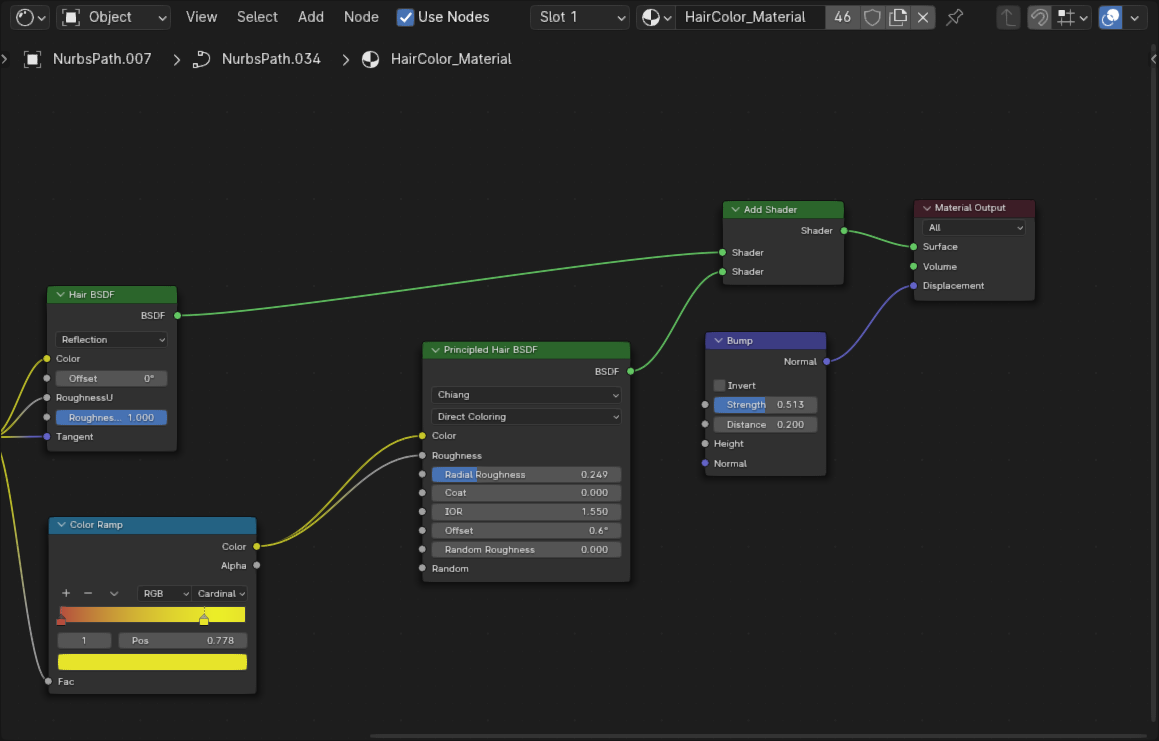
Task: Add a color stop with the plus icon
Action: pos(66,593)
